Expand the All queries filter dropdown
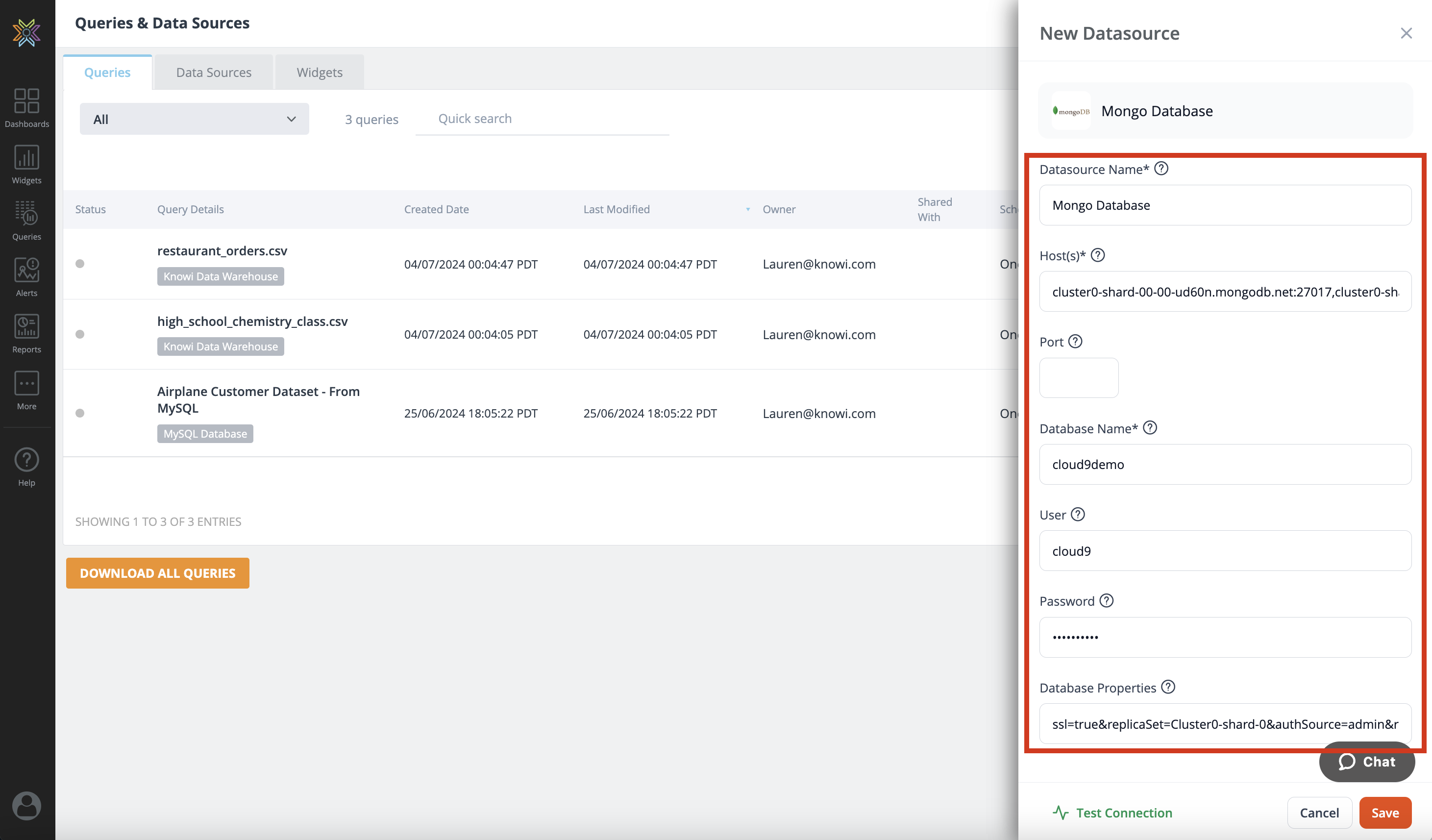The height and width of the screenshot is (840, 1432). [x=195, y=119]
